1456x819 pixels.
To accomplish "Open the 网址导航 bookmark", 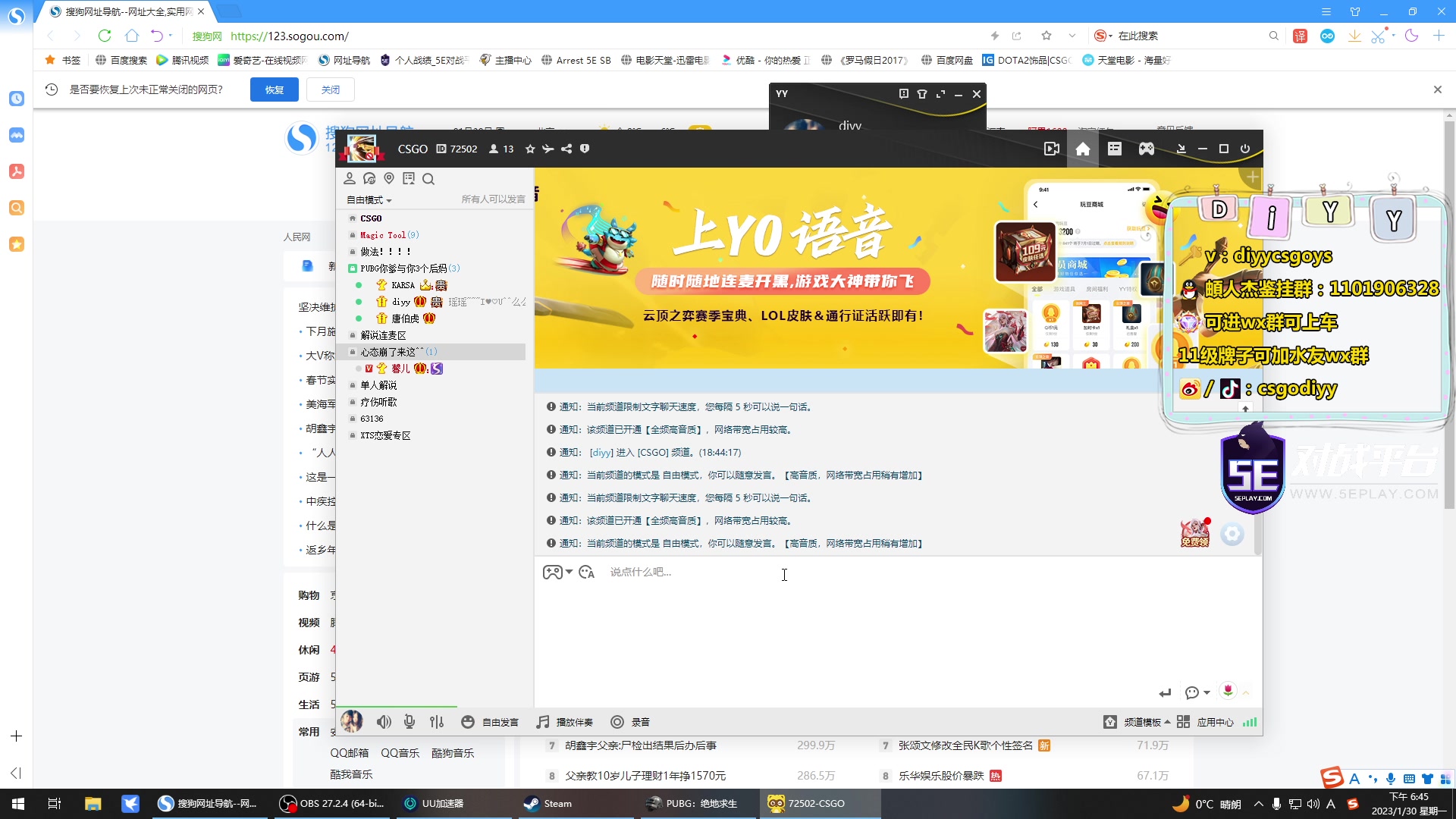I will tap(344, 60).
